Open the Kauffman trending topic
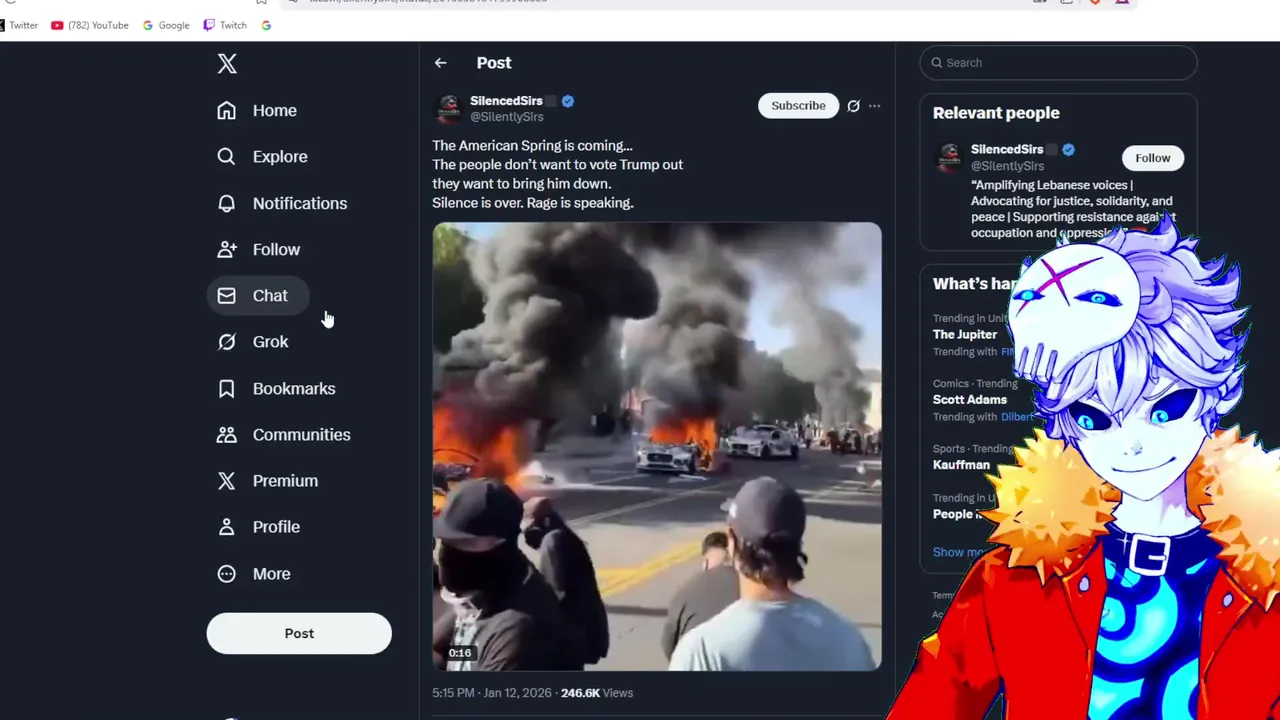 pyautogui.click(x=961, y=465)
